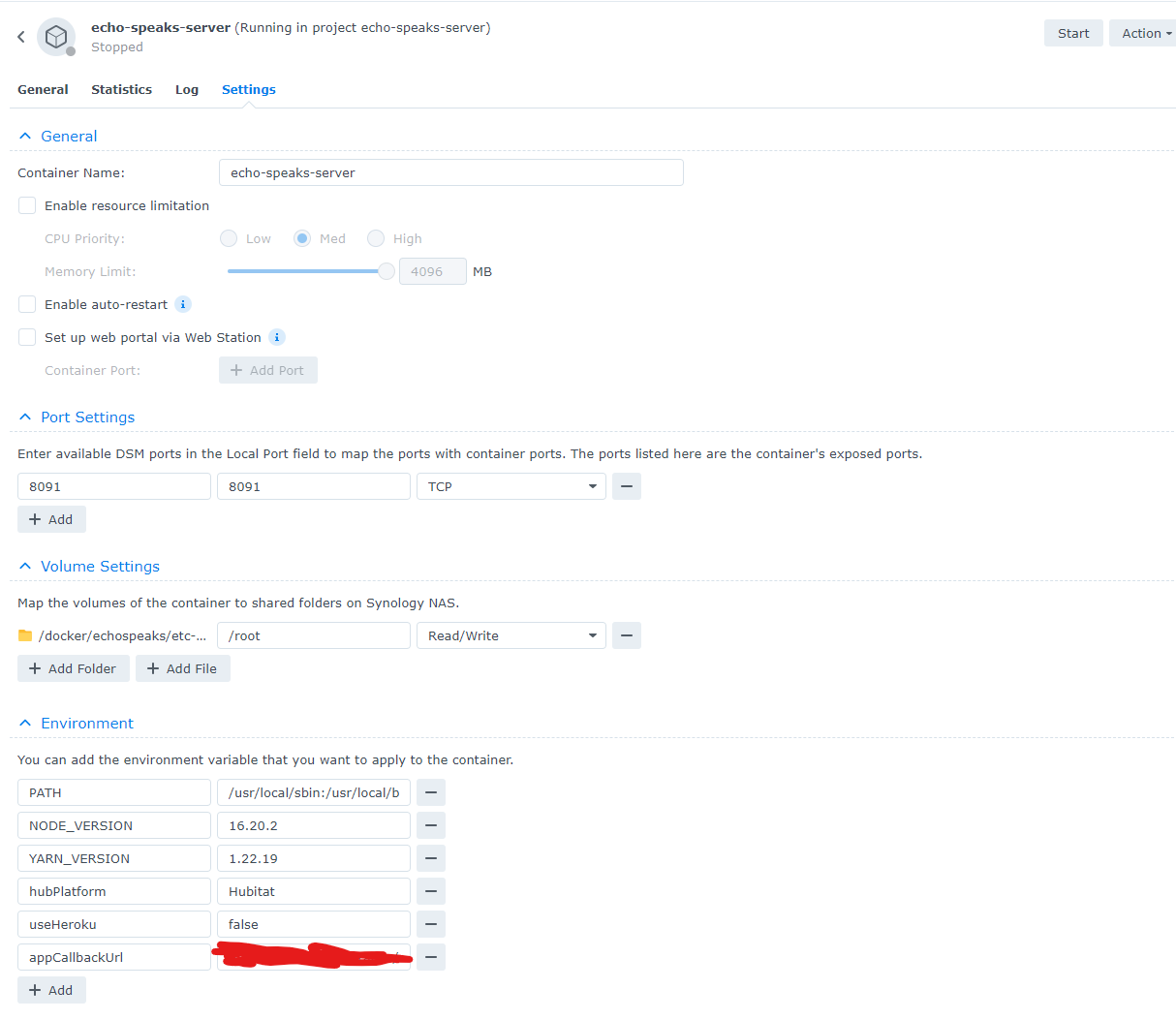Click the Add Folder button

(x=73, y=668)
